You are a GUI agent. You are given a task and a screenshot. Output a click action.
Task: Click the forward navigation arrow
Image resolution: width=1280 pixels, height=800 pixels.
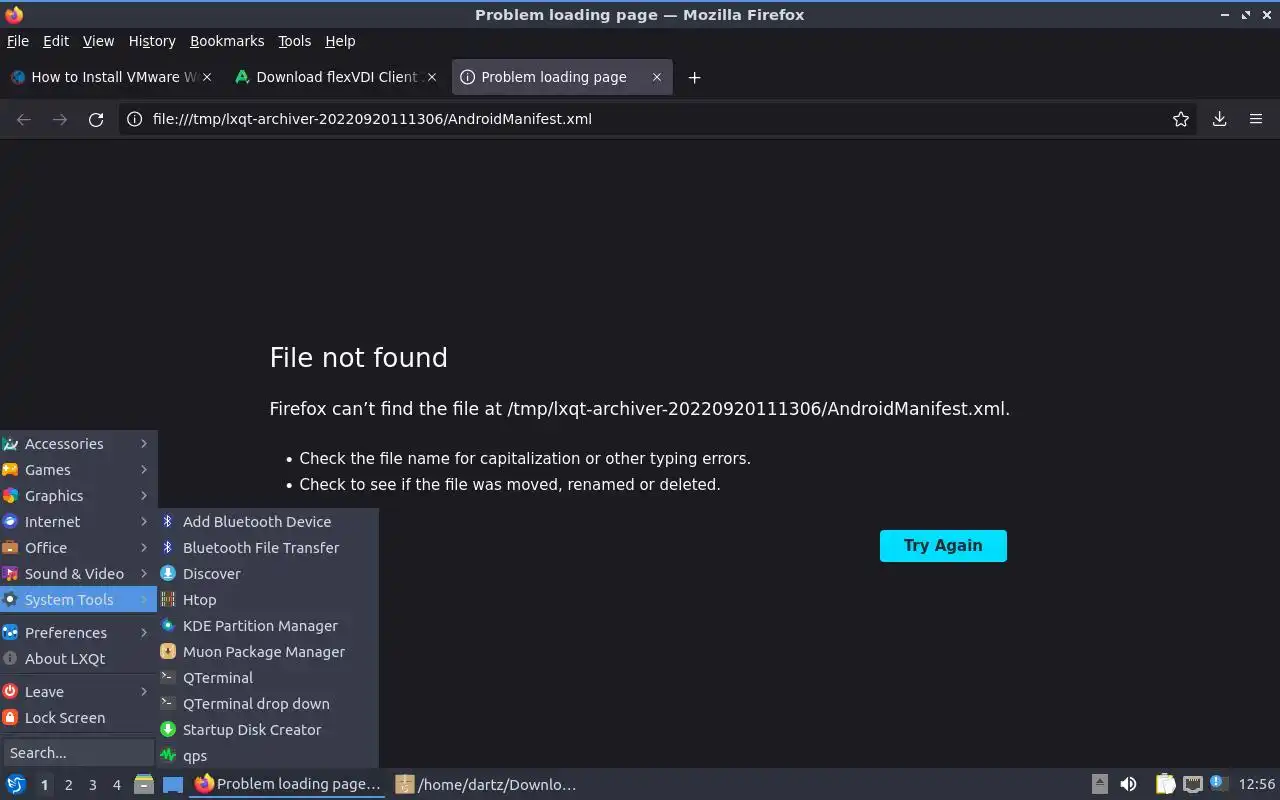[x=60, y=119]
